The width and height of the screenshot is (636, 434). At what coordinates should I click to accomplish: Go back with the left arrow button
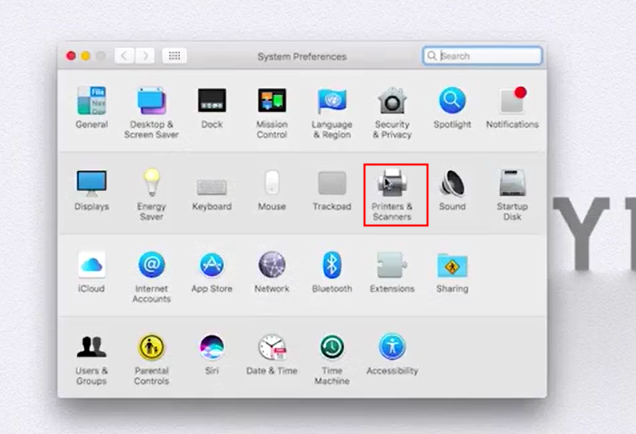click(x=124, y=56)
